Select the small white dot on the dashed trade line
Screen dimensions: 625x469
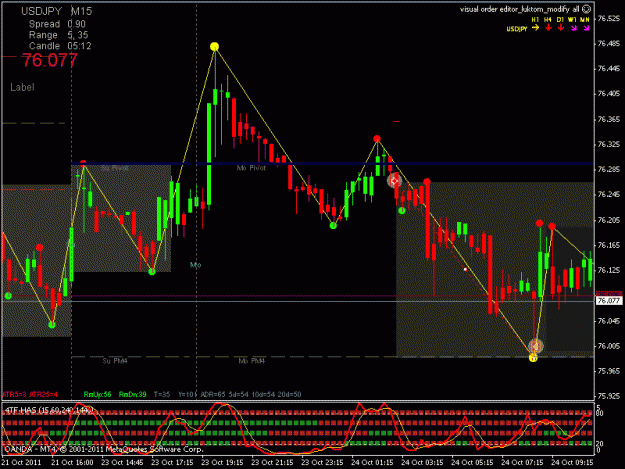click(x=465, y=269)
